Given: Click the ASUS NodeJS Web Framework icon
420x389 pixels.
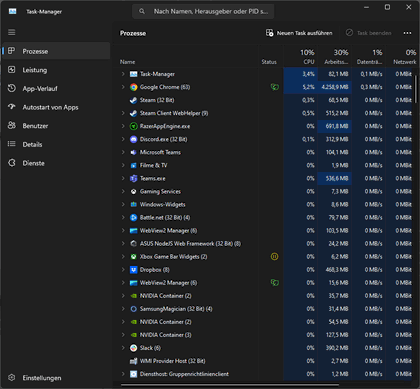Looking at the screenshot, I should (x=133, y=244).
